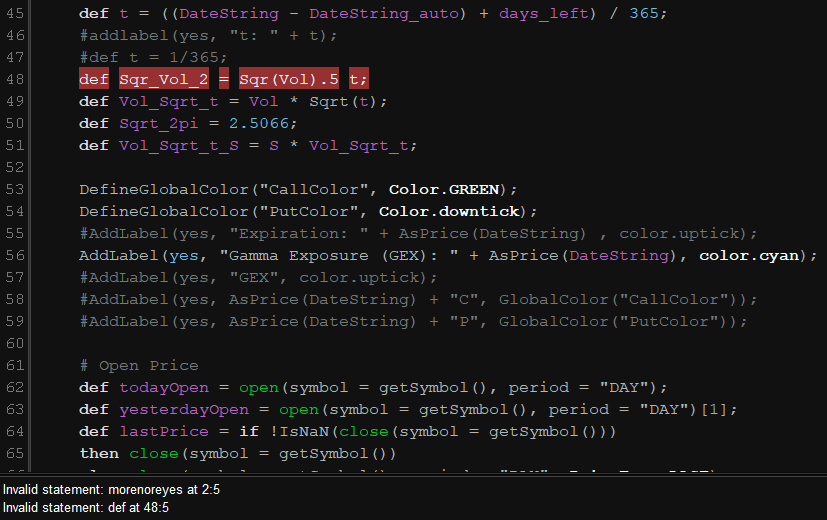The width and height of the screenshot is (827, 520).
Task: Click the commented "Expiration: " AddLabel line
Action: tap(418, 234)
